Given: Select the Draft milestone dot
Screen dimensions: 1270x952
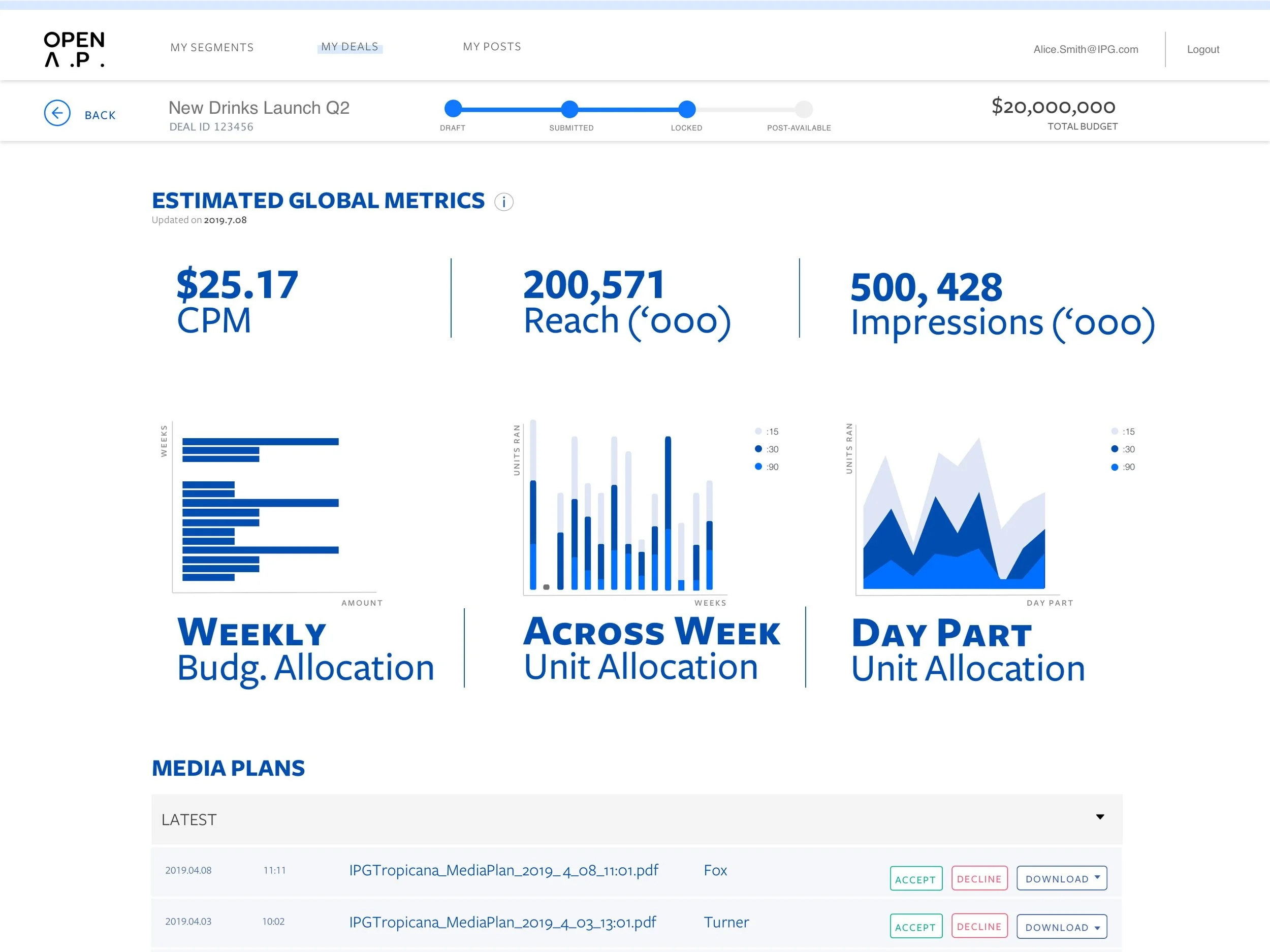Looking at the screenshot, I should [453, 109].
